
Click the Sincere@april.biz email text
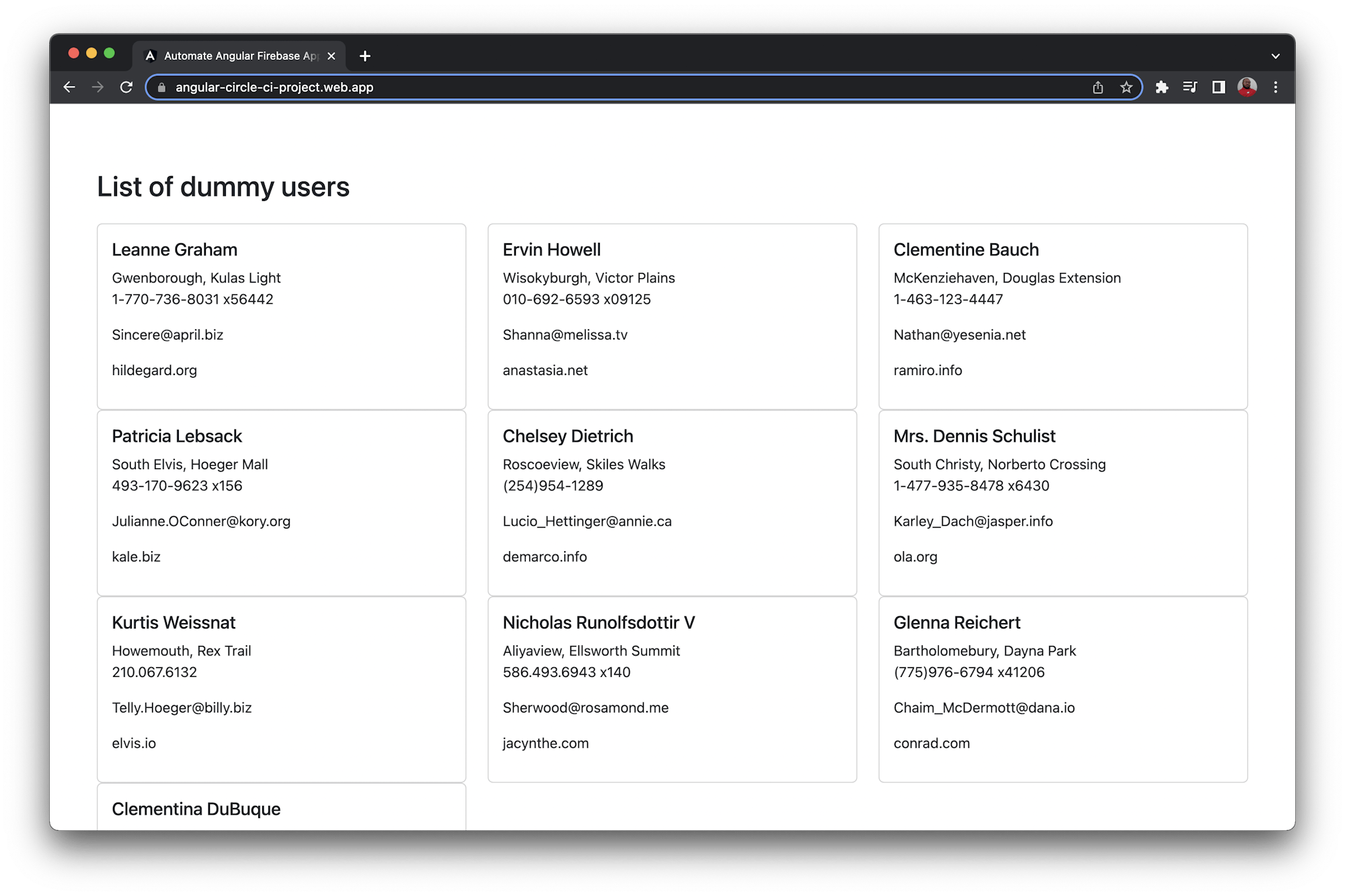click(x=167, y=335)
